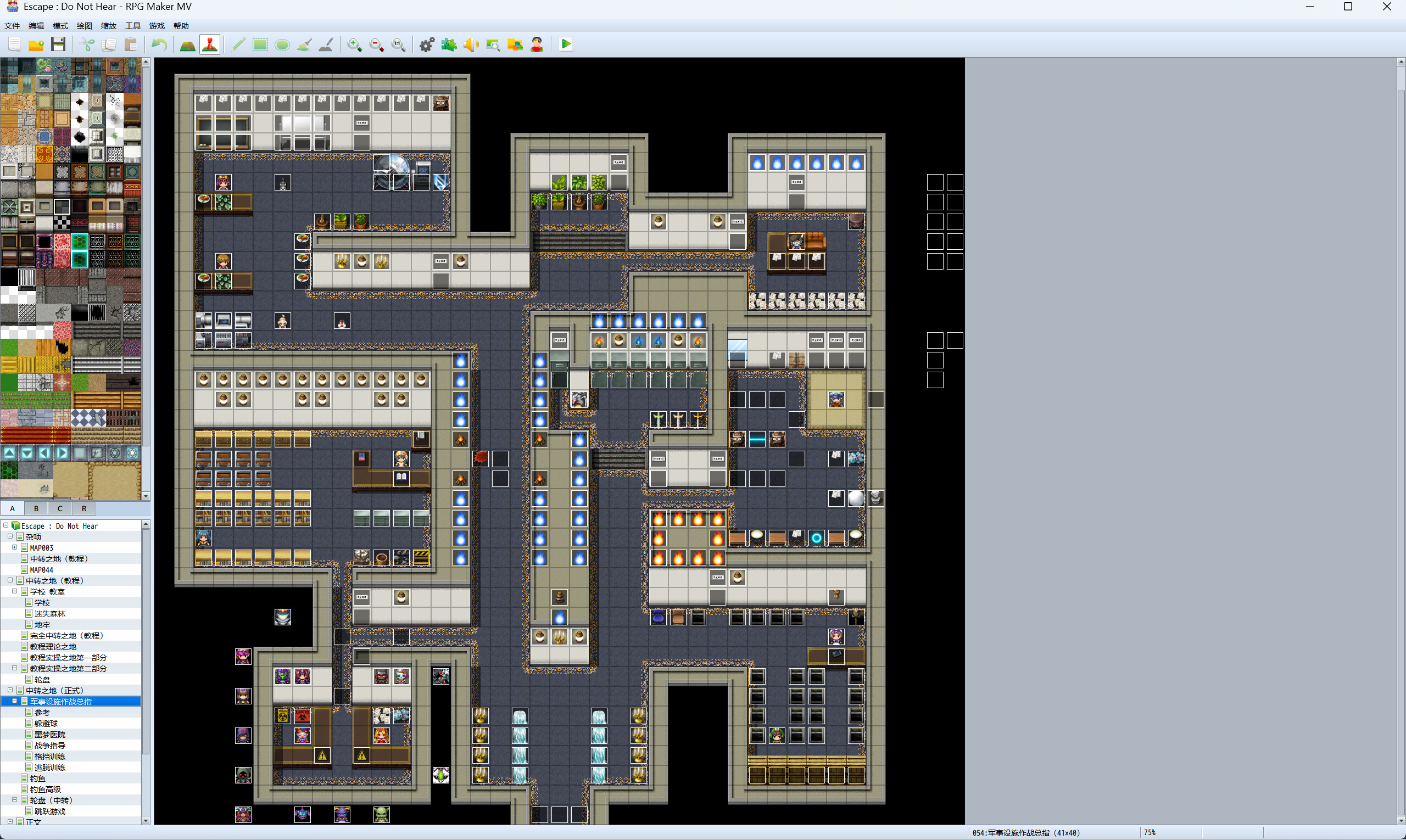Expand the MAP003 tree node
The image size is (1406, 840).
[x=14, y=547]
